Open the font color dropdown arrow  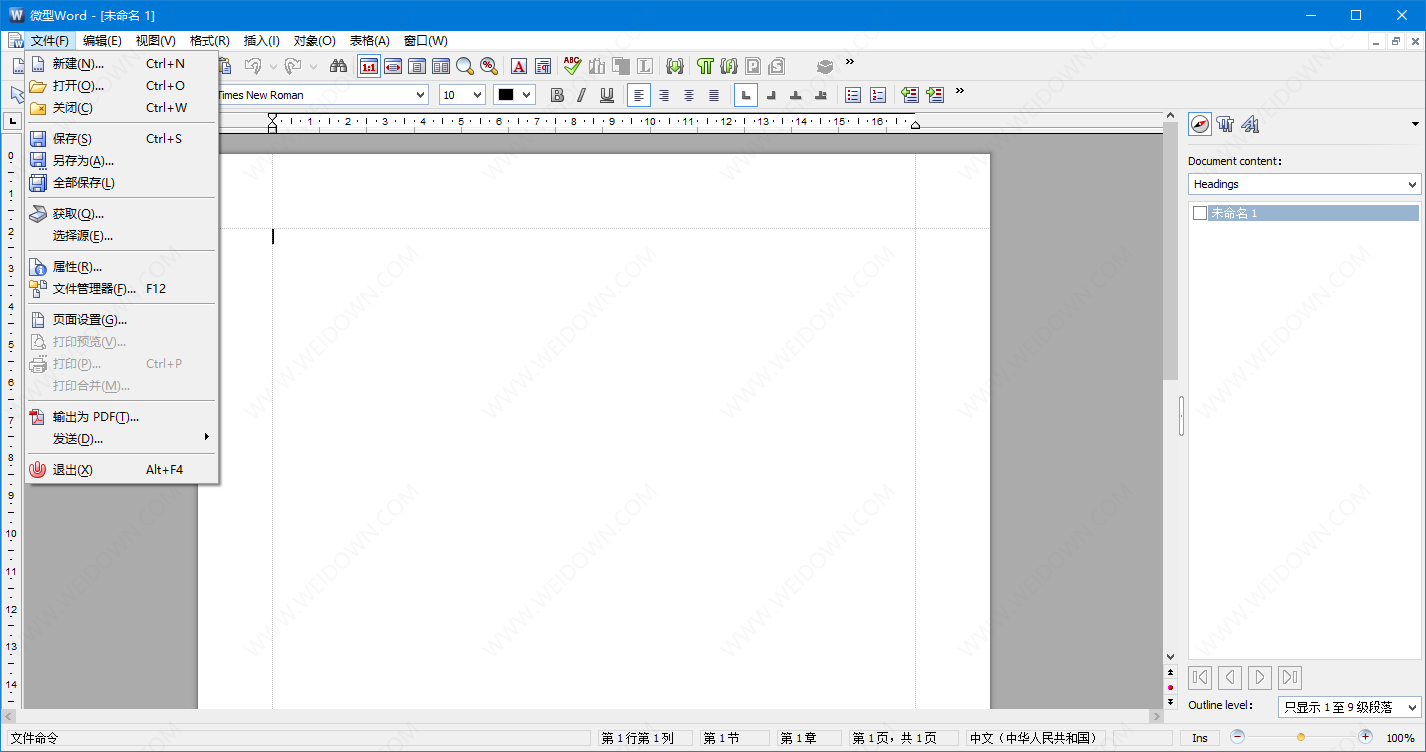click(x=527, y=95)
